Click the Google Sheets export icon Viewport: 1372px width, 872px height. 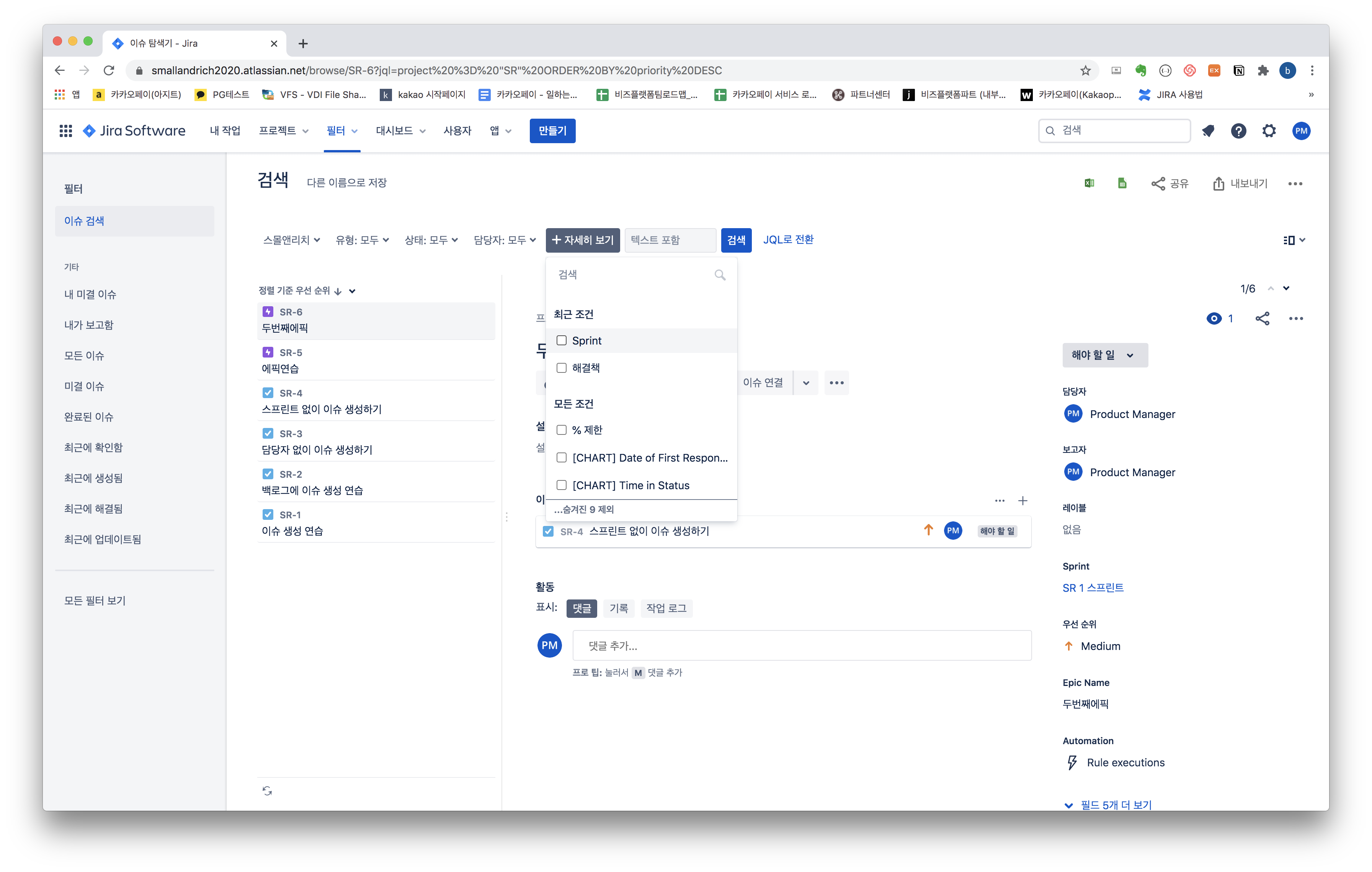[x=1122, y=183]
